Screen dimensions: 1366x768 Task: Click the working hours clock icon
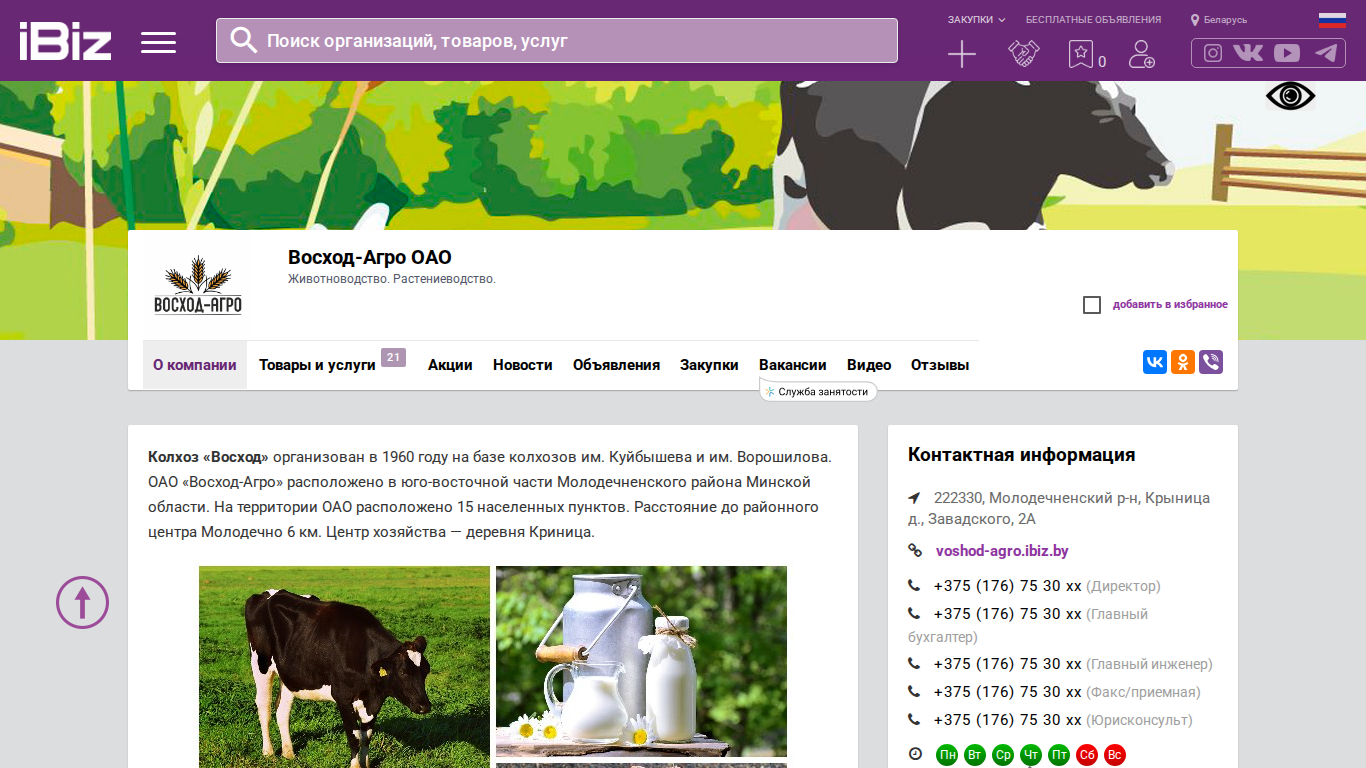click(x=914, y=754)
